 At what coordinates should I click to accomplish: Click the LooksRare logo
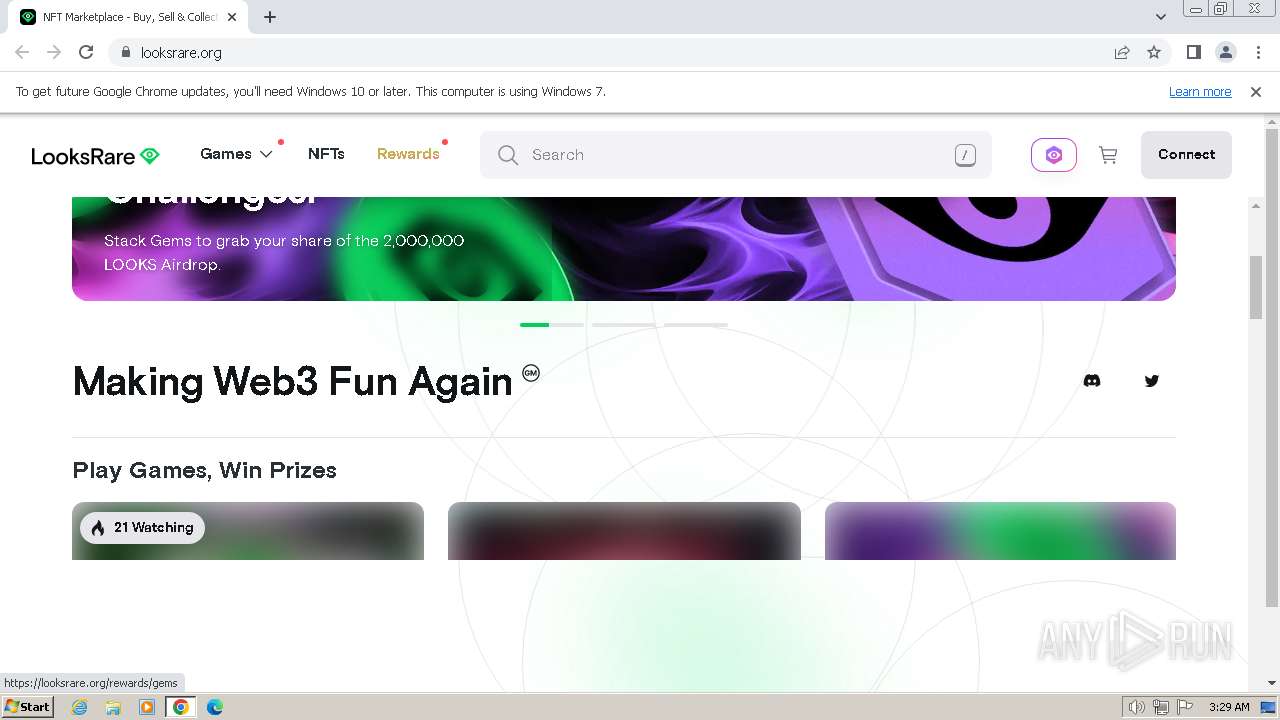click(96, 155)
